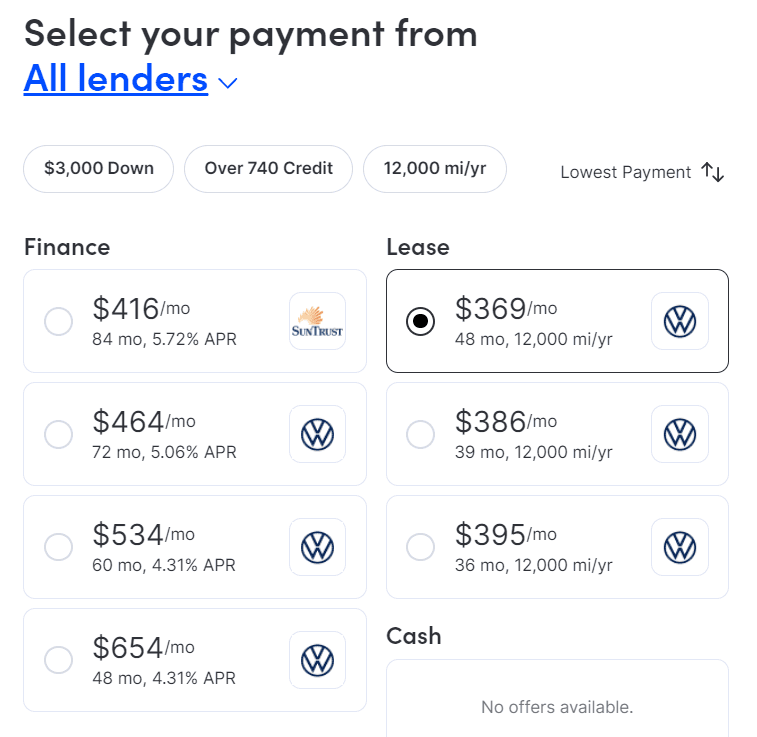Screen dimensions: 757x737
Task: Click the sort arrows icon beside Lowest Payment
Action: click(x=713, y=172)
